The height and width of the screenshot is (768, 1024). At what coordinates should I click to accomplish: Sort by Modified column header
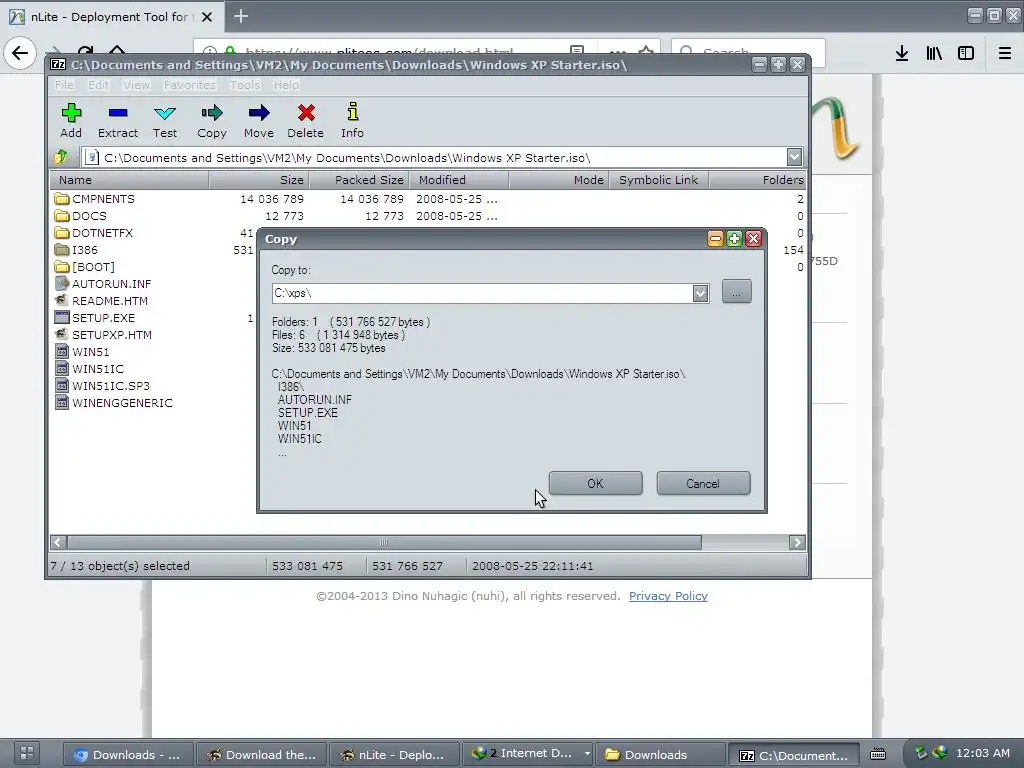coord(459,180)
